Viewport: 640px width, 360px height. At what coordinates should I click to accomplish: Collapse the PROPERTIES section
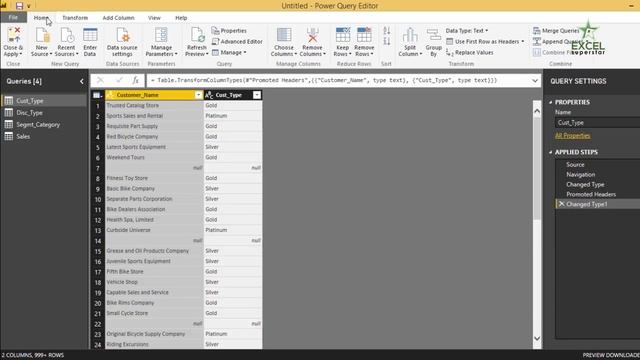click(x=551, y=102)
